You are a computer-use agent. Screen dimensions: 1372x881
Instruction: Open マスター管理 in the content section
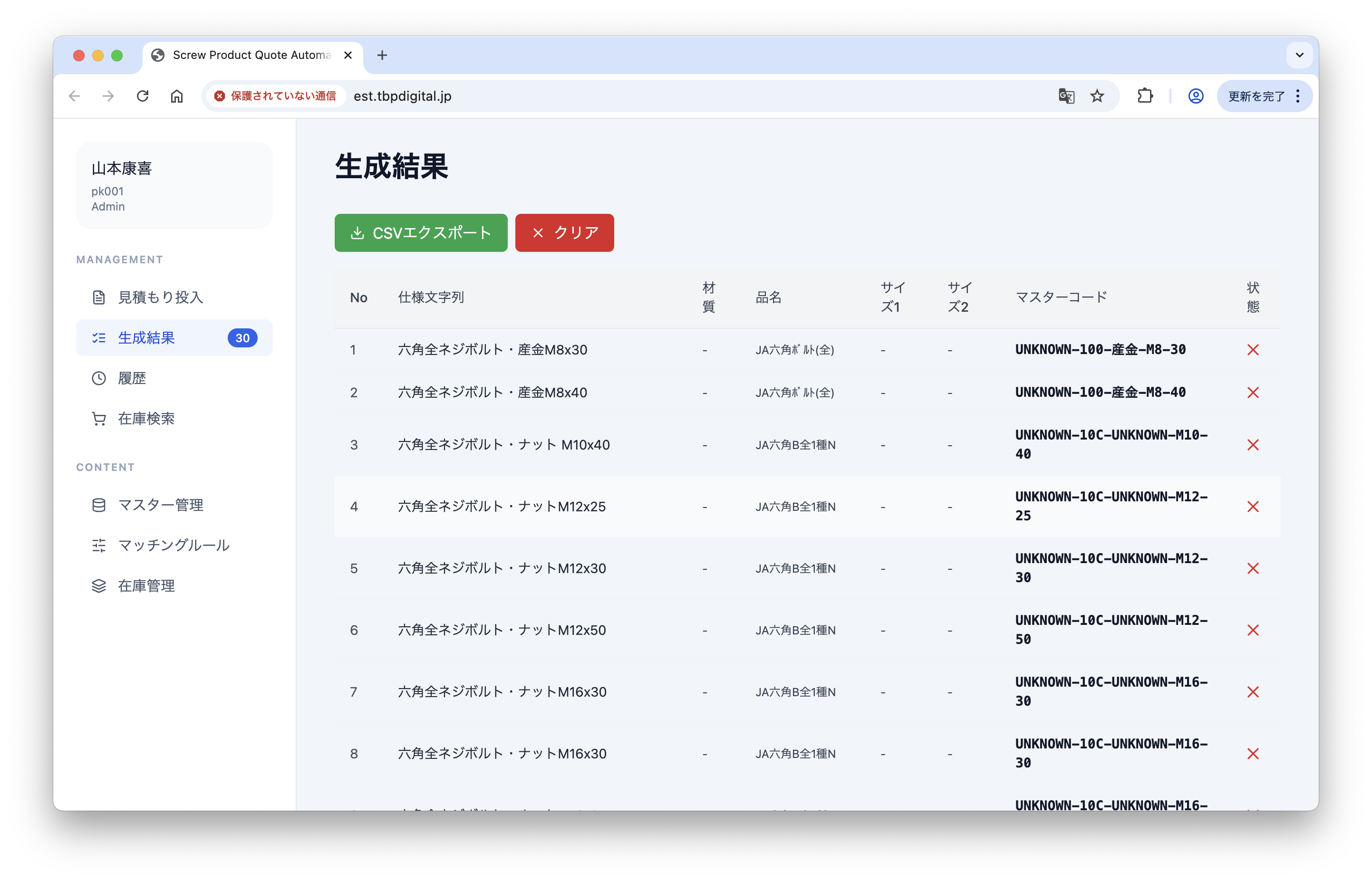(160, 505)
